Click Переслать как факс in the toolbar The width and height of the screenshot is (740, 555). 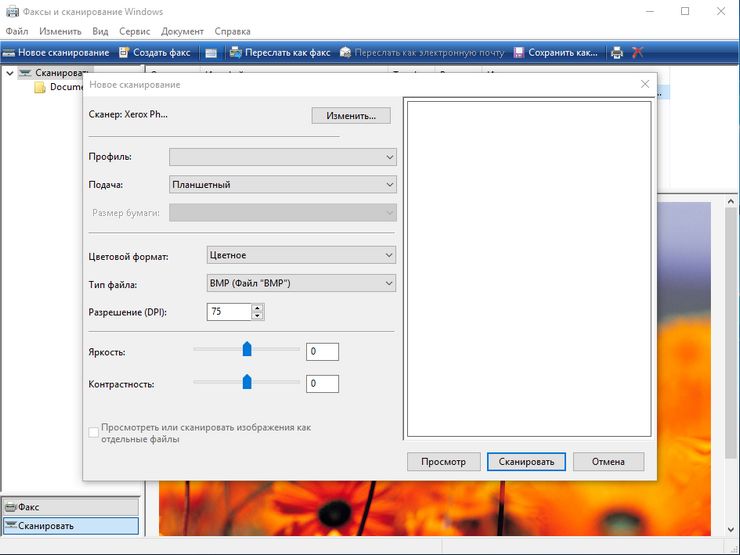pyautogui.click(x=280, y=52)
